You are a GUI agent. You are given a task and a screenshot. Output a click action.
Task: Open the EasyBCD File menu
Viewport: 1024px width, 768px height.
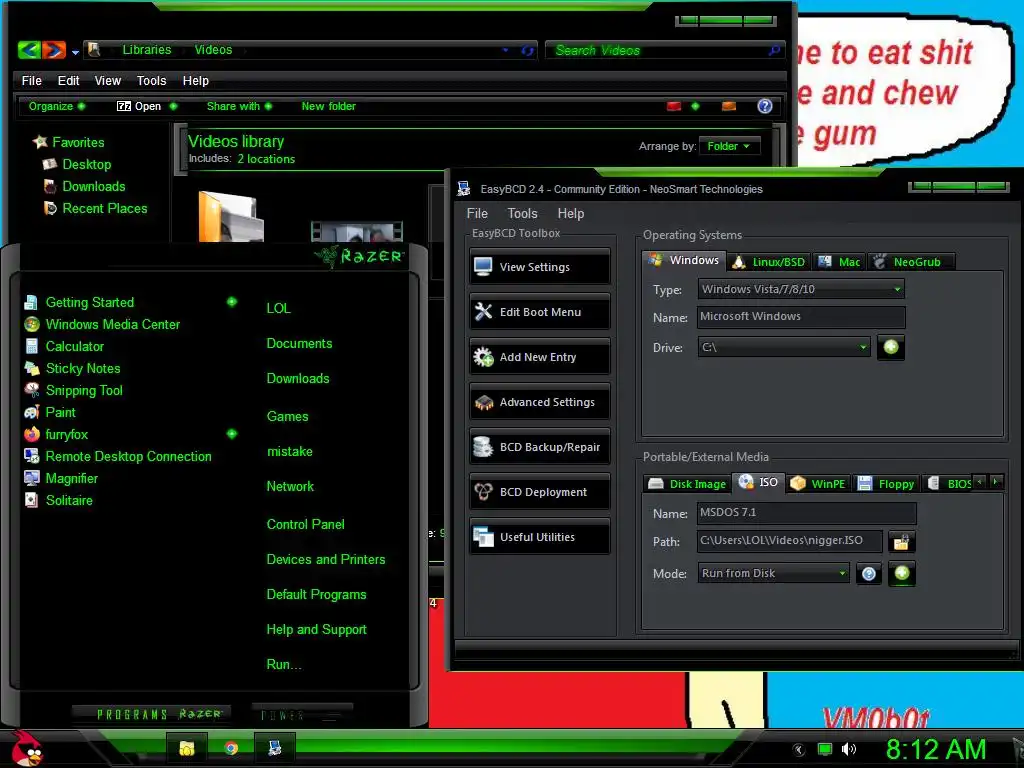click(x=477, y=214)
